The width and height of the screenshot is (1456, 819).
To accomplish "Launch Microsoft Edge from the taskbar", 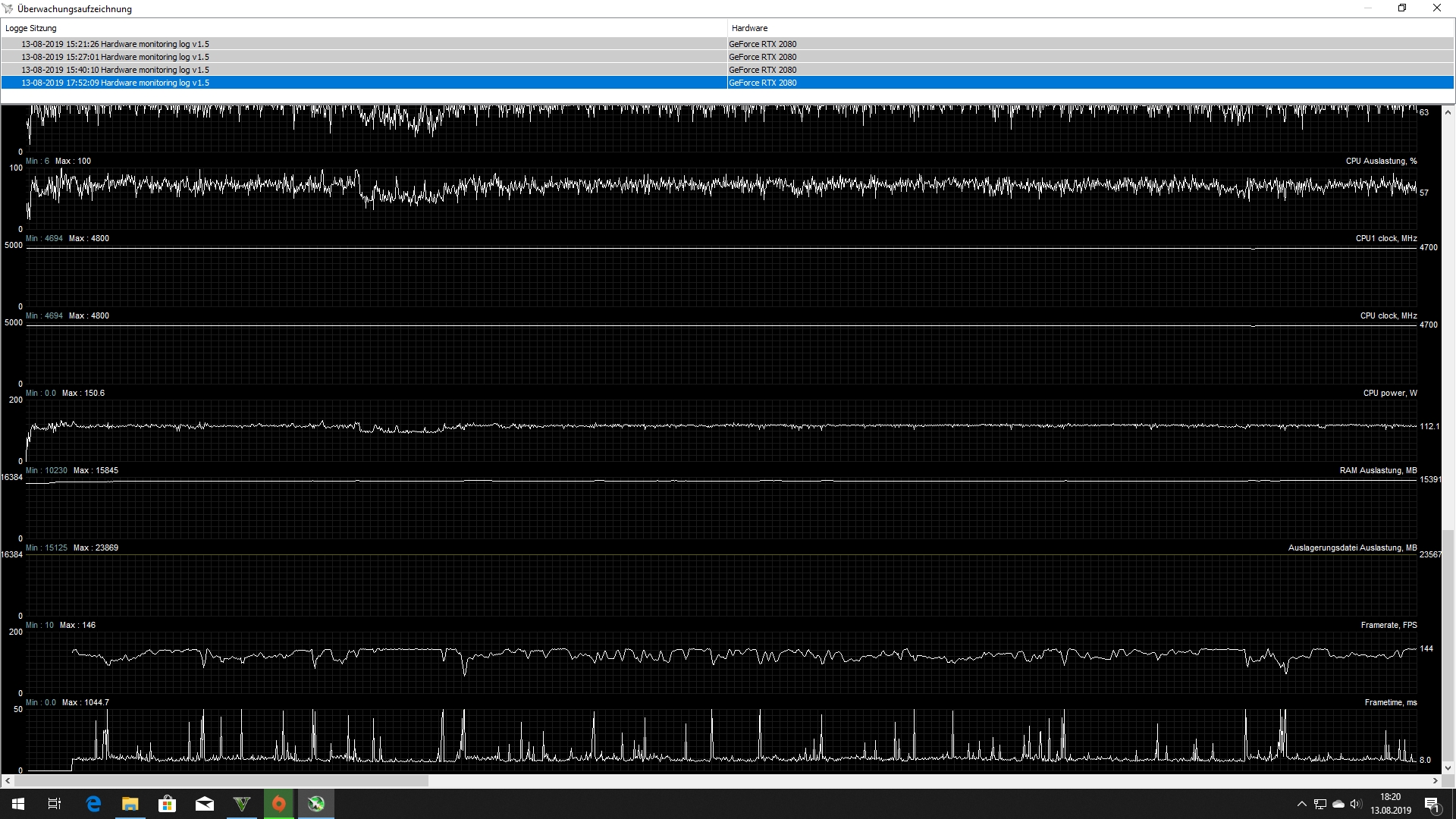I will click(93, 804).
